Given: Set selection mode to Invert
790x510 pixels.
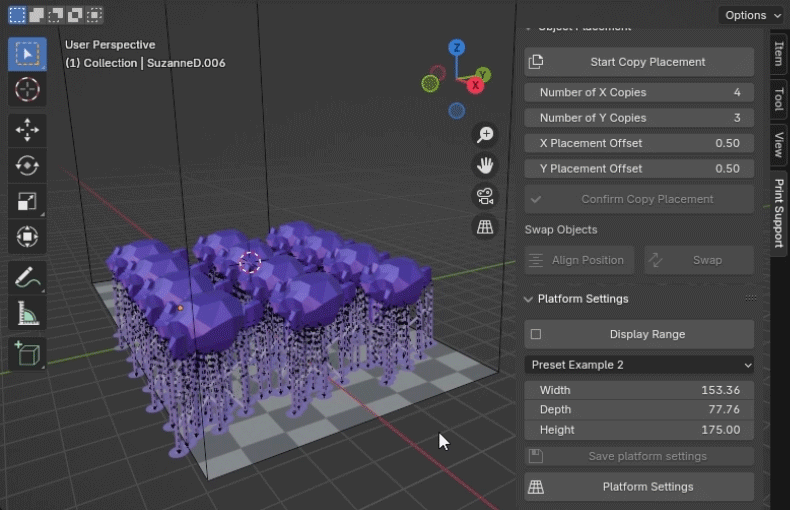Looking at the screenshot, I should [75, 15].
